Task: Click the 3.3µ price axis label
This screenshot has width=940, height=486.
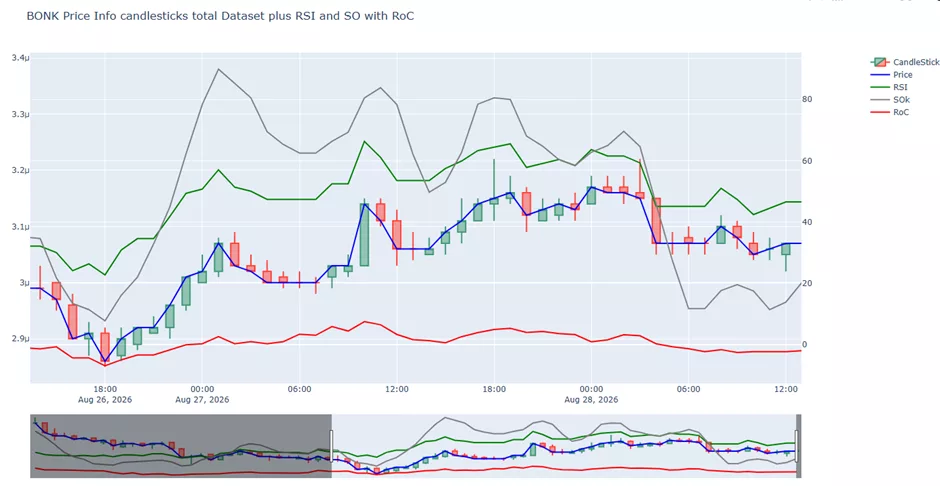Action: click(x=19, y=114)
